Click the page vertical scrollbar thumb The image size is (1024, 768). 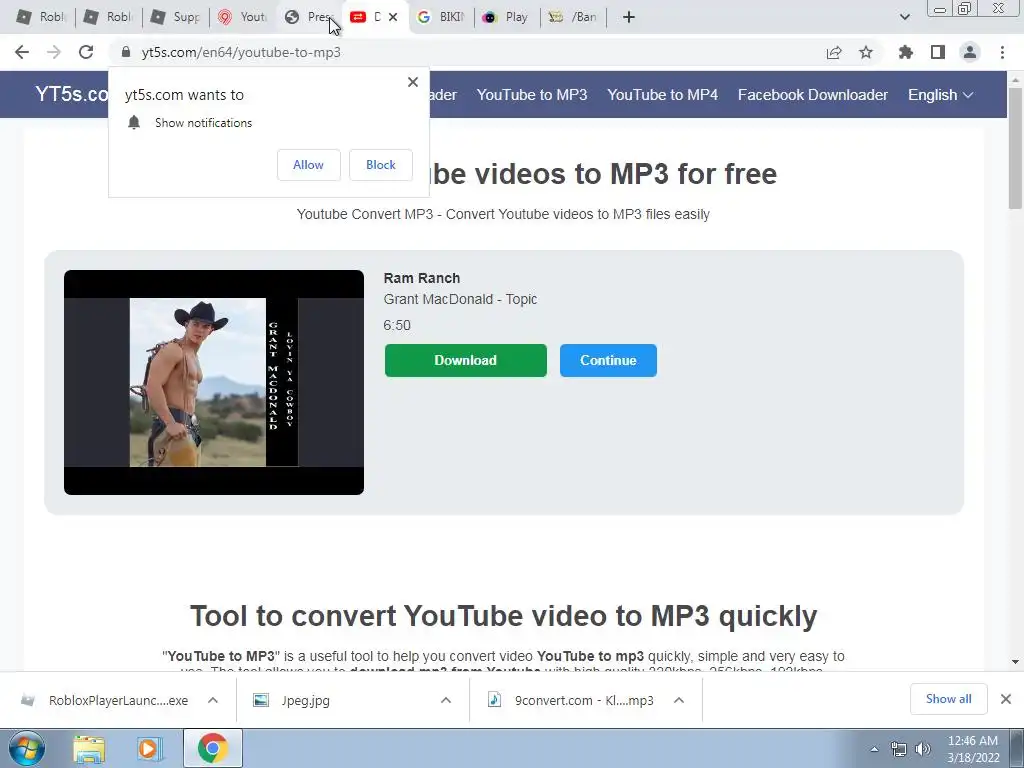pos(1015,148)
